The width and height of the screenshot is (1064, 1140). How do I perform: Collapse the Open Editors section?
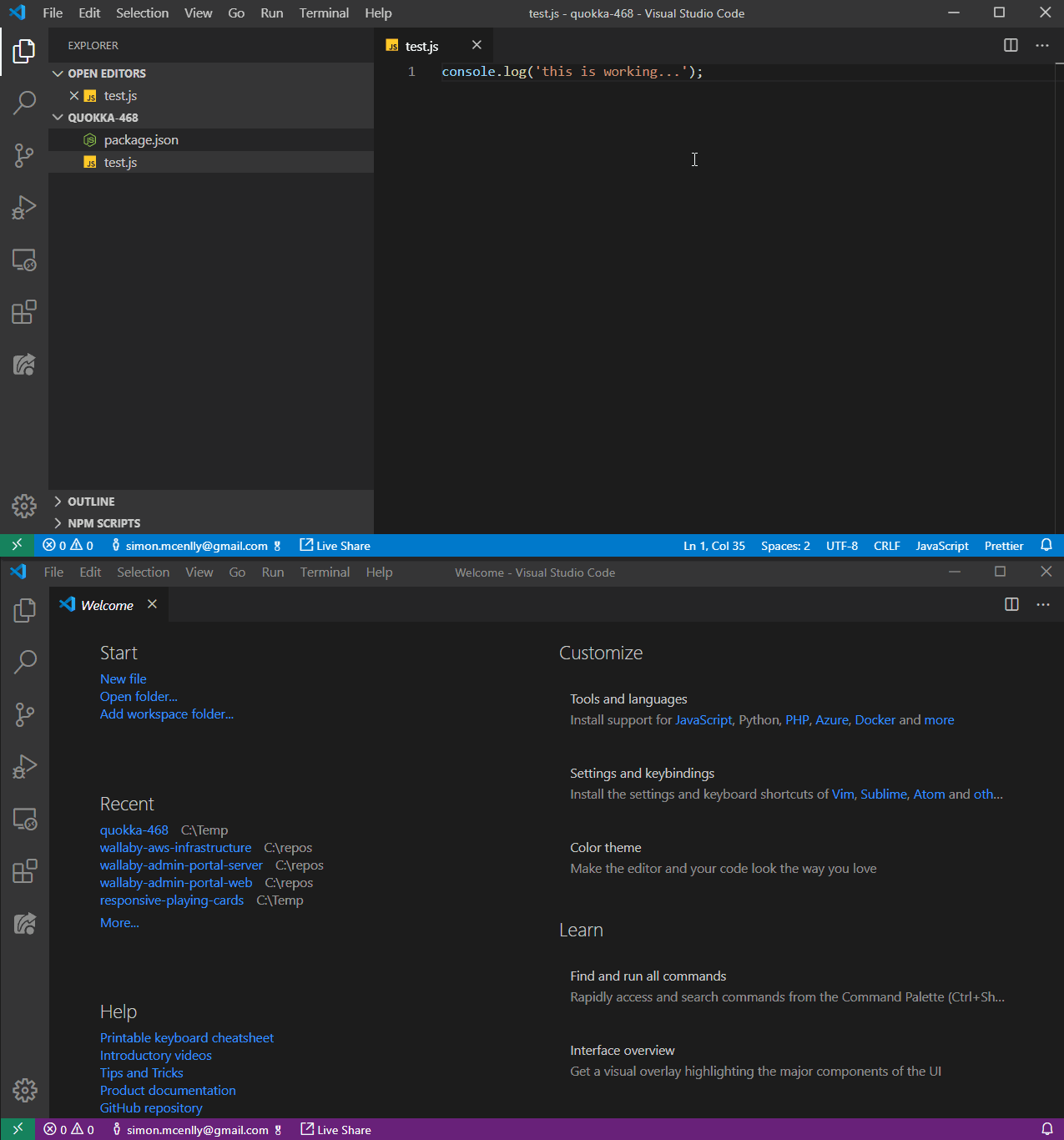[x=58, y=73]
